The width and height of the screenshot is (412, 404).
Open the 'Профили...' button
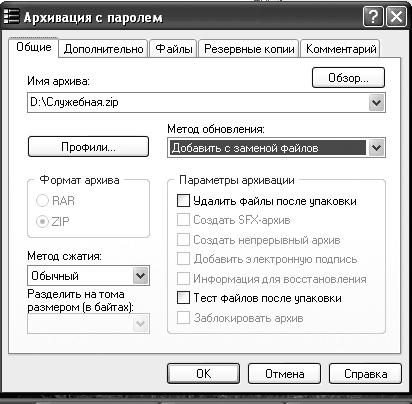tap(88, 147)
